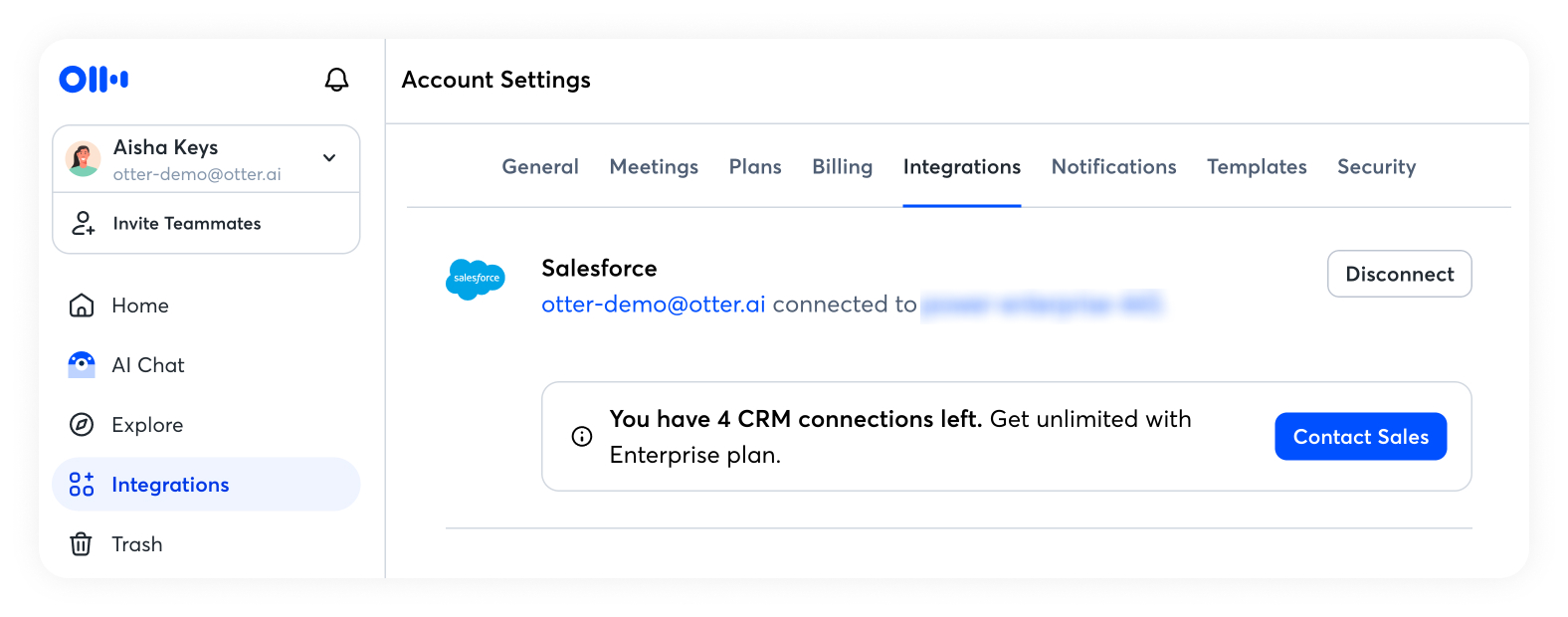Viewport: 1568px width, 617px height.
Task: Click the Salesforce heading text
Action: coord(599,269)
